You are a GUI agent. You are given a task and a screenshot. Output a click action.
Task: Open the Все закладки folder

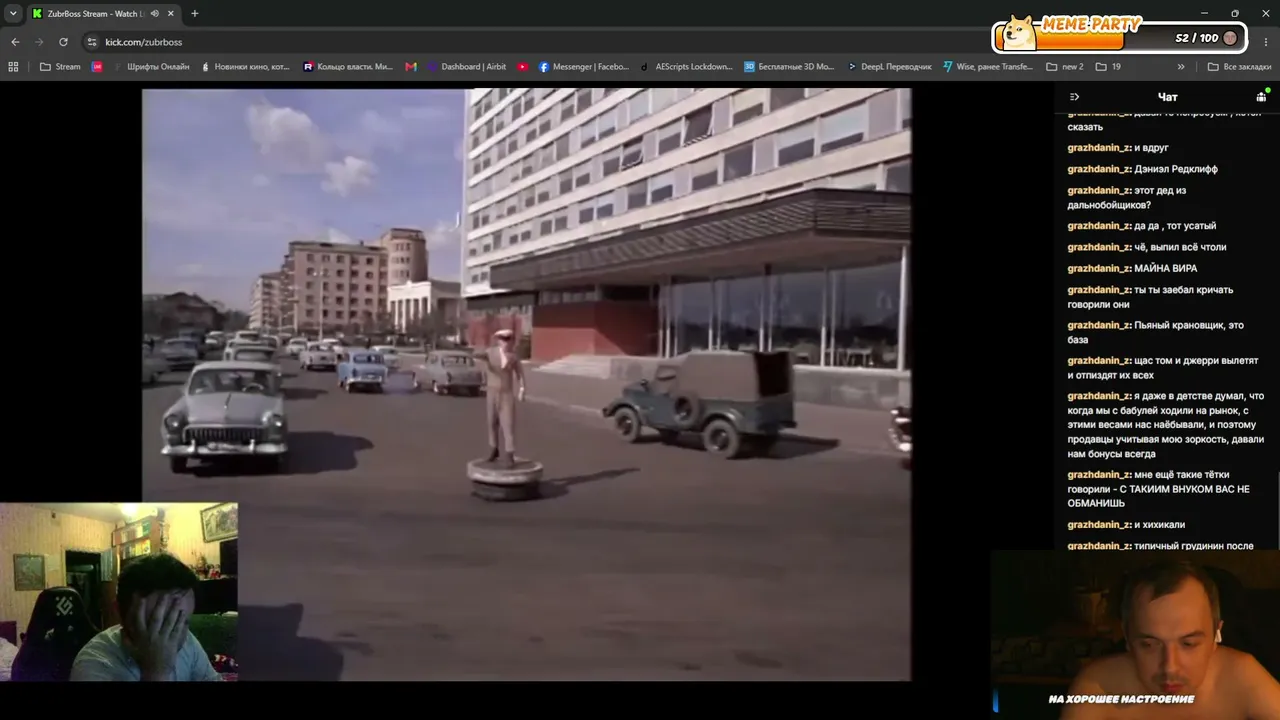coord(1239,67)
